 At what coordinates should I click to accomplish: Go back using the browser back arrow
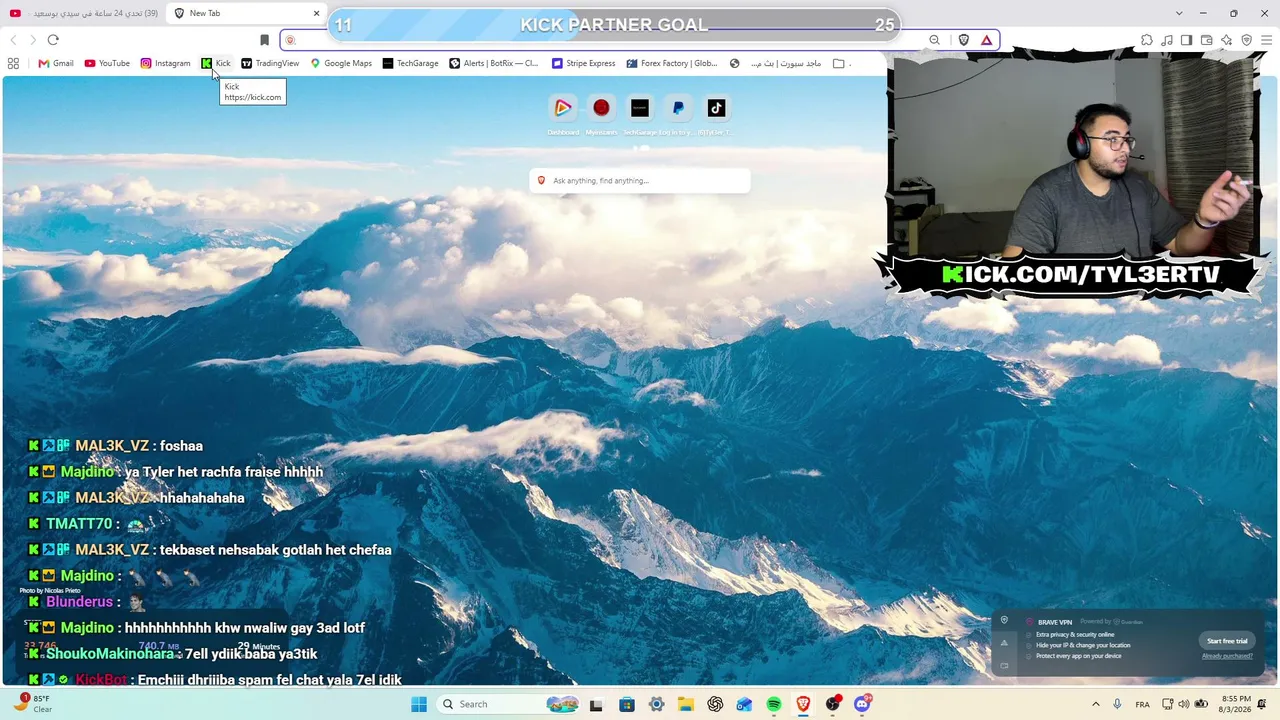click(x=13, y=40)
